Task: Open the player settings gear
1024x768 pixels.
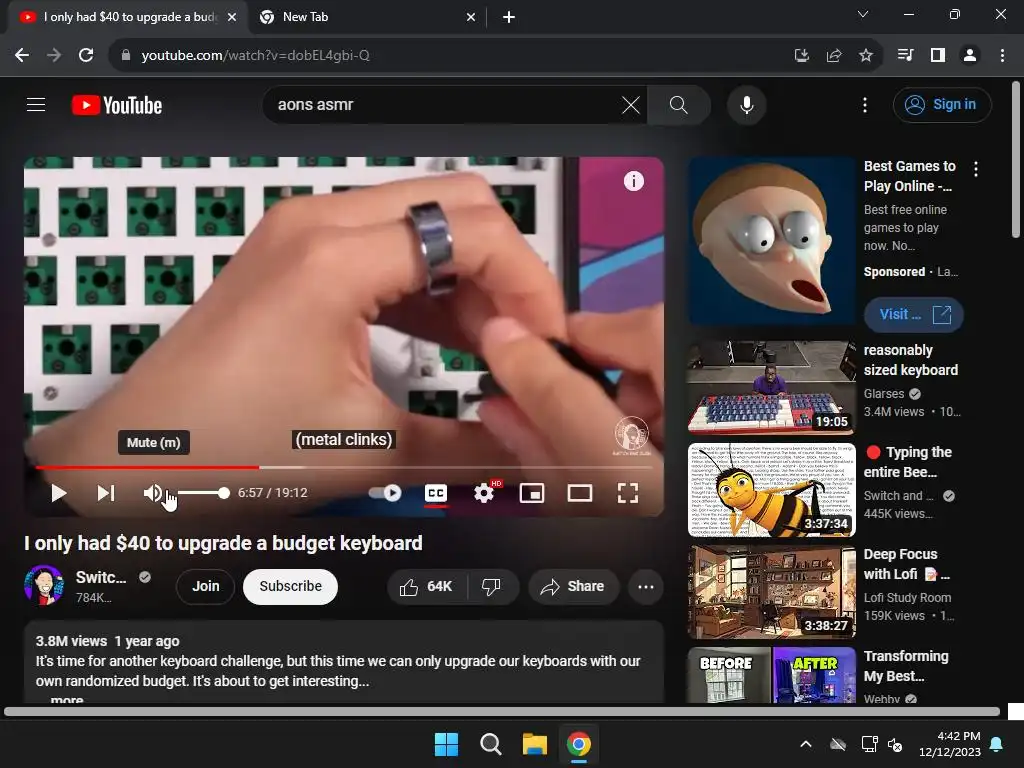Action: 484,493
